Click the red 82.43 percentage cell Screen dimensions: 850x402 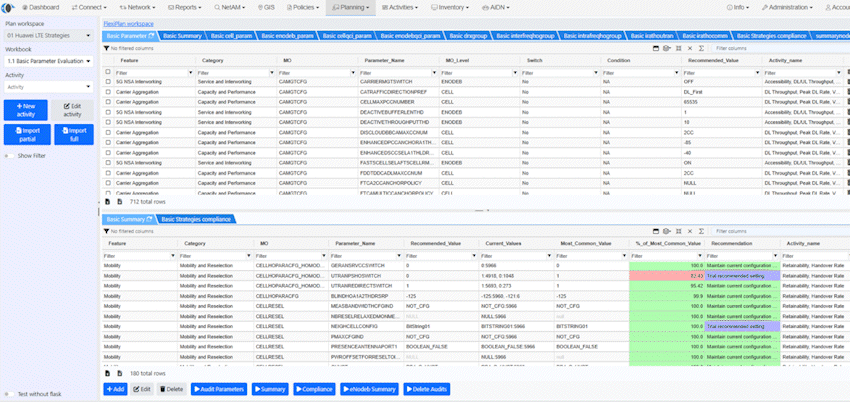click(665, 274)
